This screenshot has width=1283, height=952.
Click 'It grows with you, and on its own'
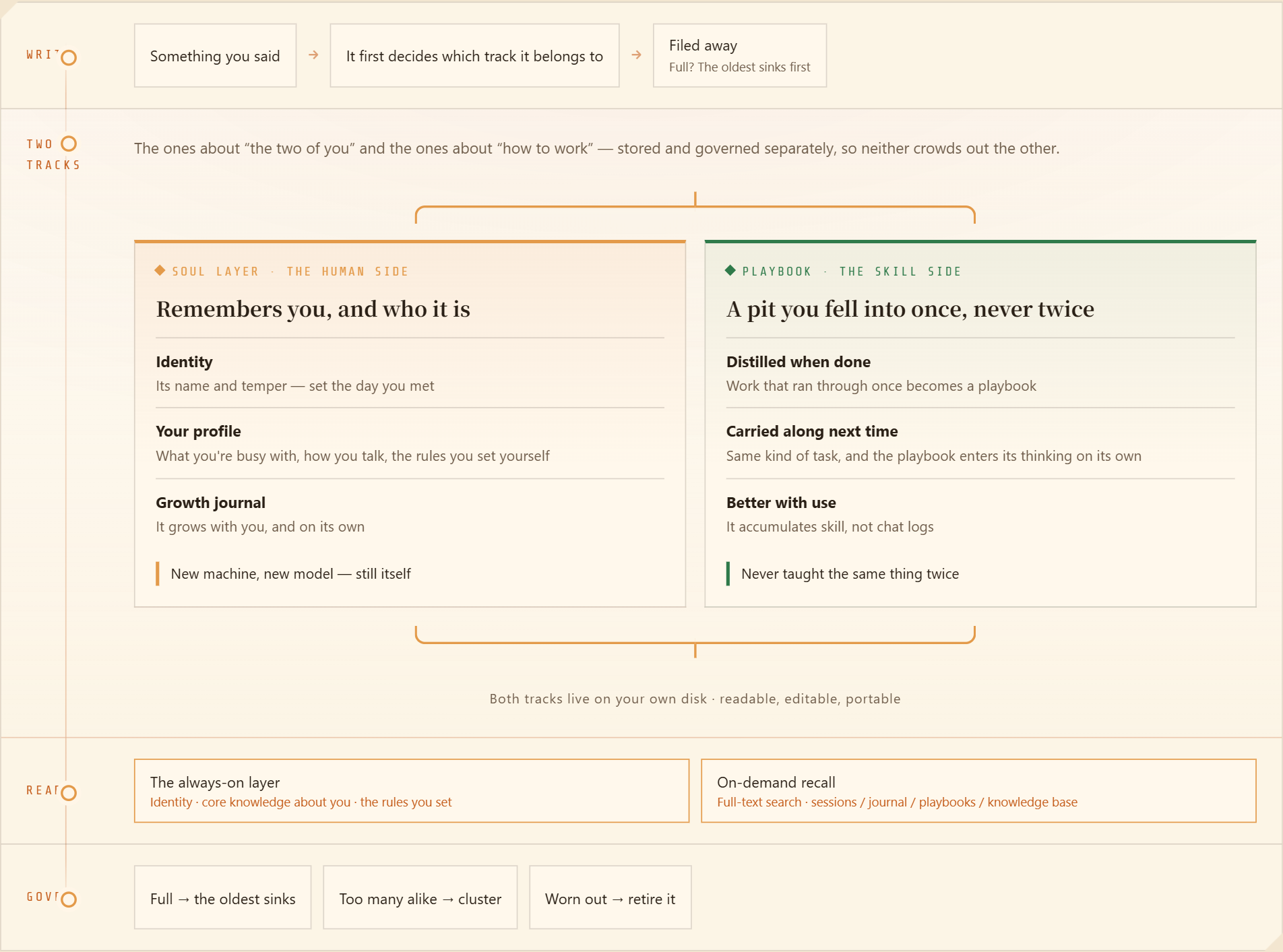[260, 527]
